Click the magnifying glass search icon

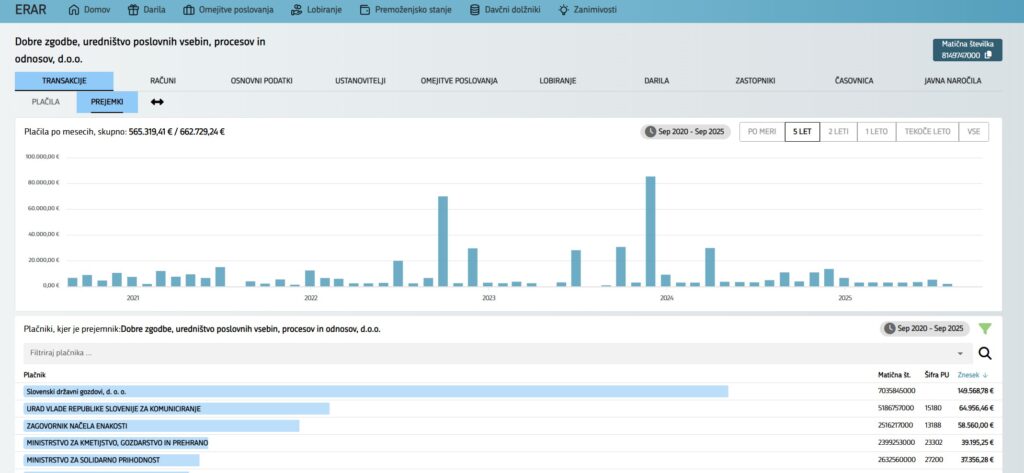point(985,353)
